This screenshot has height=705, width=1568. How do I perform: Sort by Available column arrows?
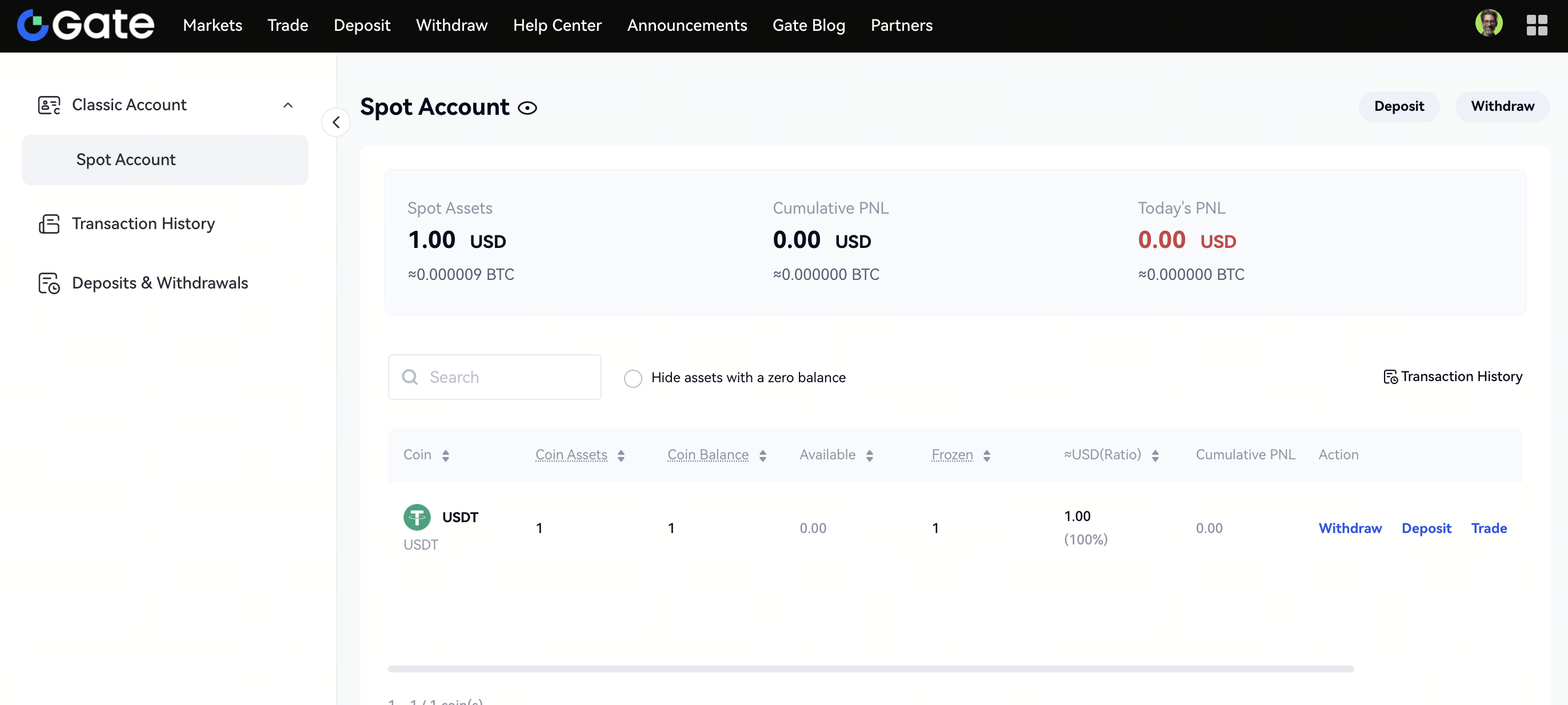(x=869, y=455)
